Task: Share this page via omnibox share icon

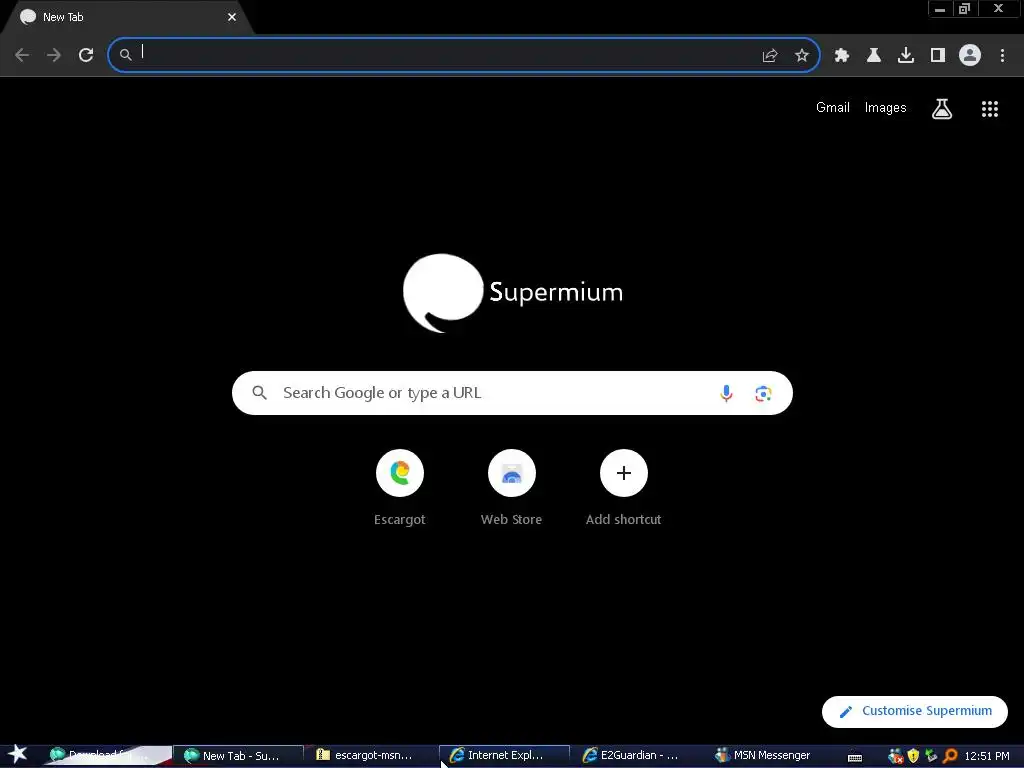Action: tap(770, 56)
